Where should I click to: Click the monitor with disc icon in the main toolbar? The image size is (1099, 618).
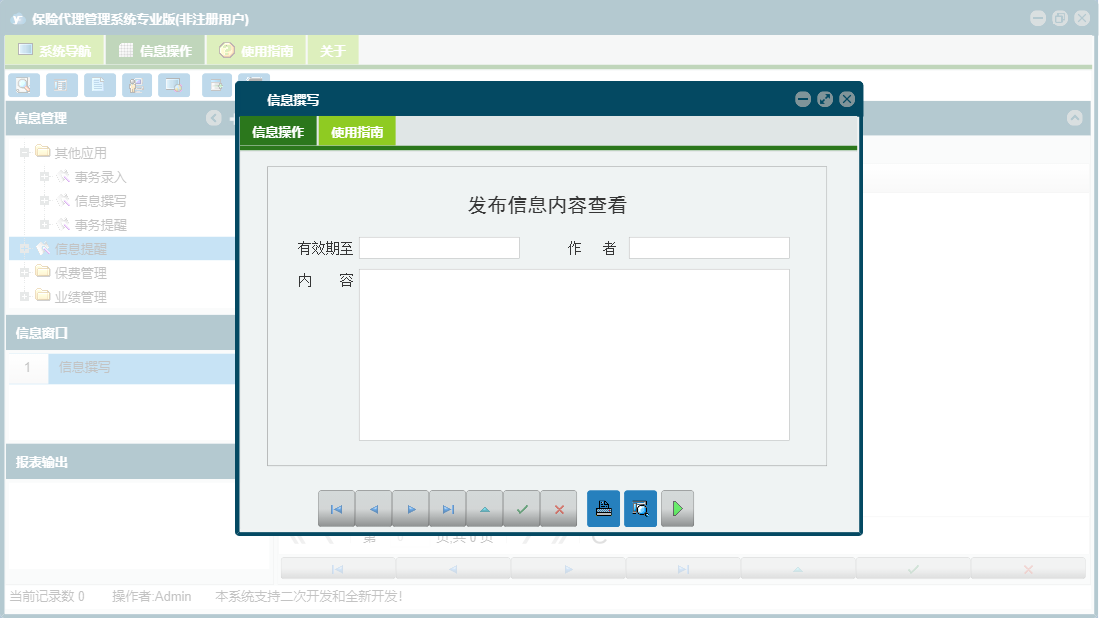coord(174,85)
